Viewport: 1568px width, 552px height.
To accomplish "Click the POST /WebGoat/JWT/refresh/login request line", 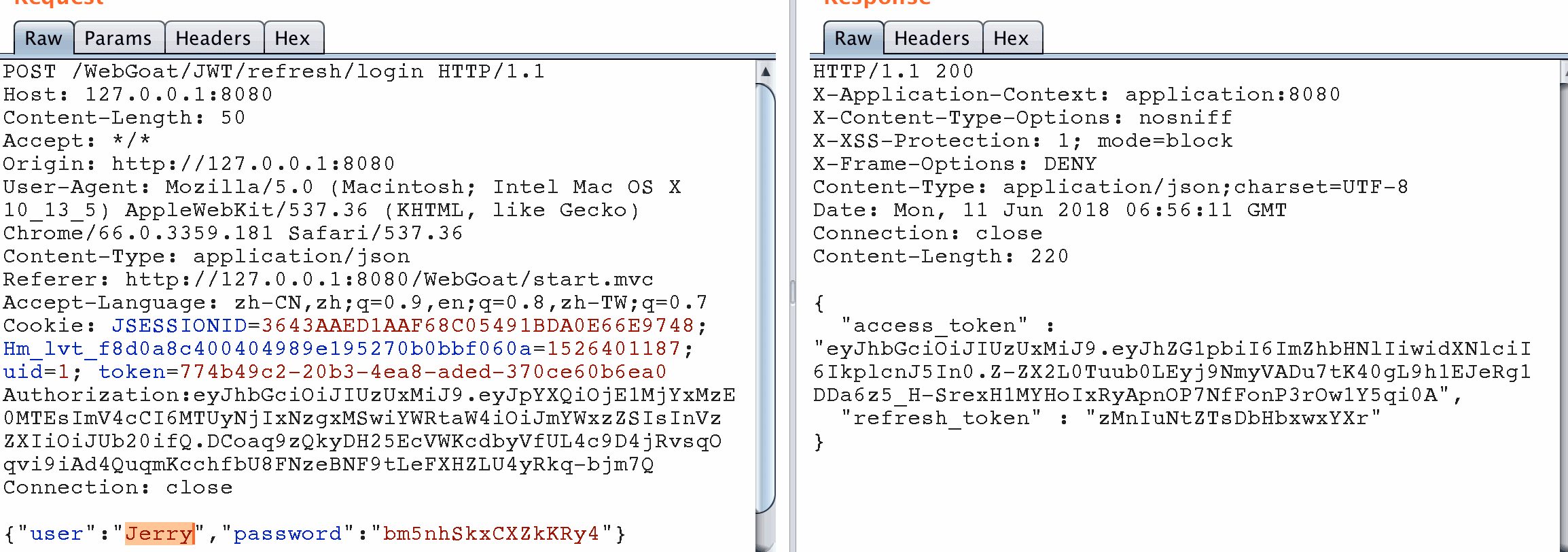I will (x=274, y=71).
